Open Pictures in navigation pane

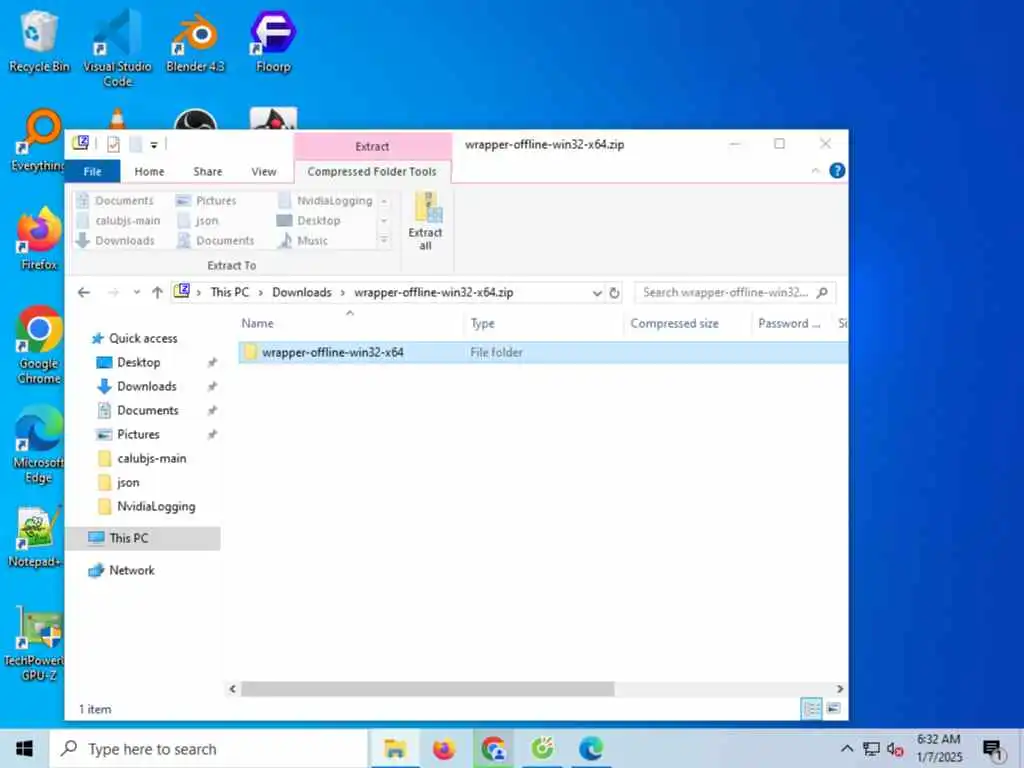pyautogui.click(x=138, y=434)
